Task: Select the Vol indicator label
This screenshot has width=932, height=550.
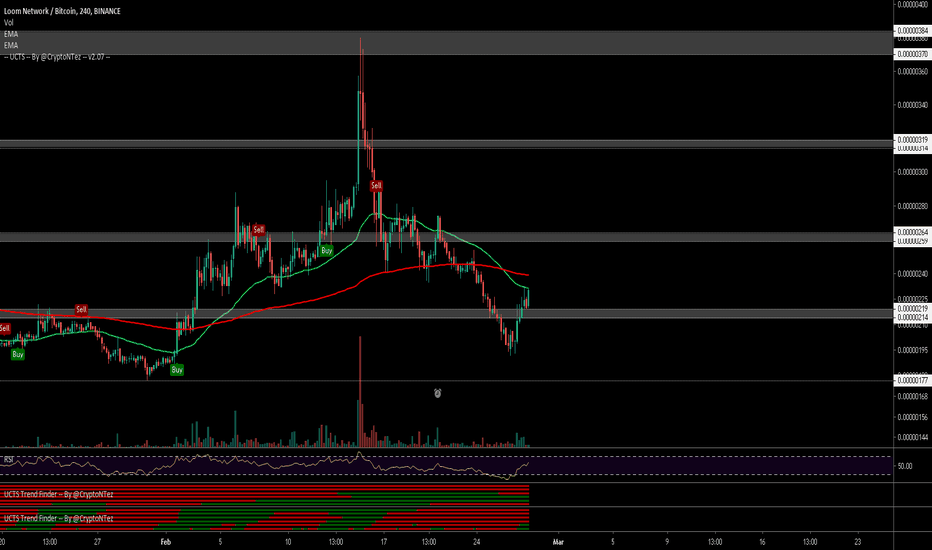Action: click(x=8, y=23)
